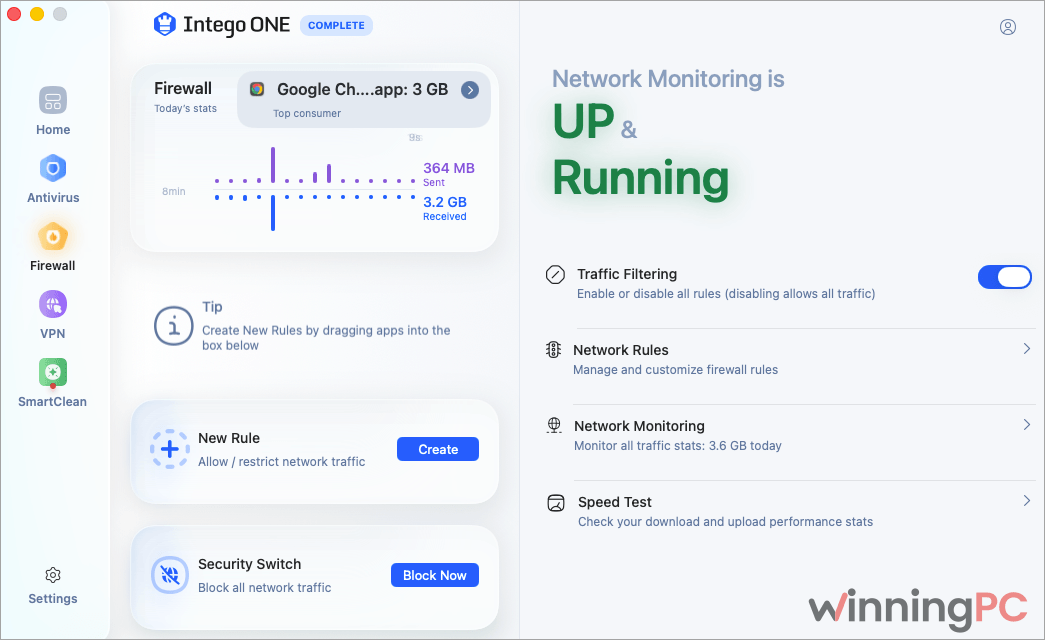Click 'Google Ch....app: 3 GB' text
The height and width of the screenshot is (640, 1045).
point(363,89)
